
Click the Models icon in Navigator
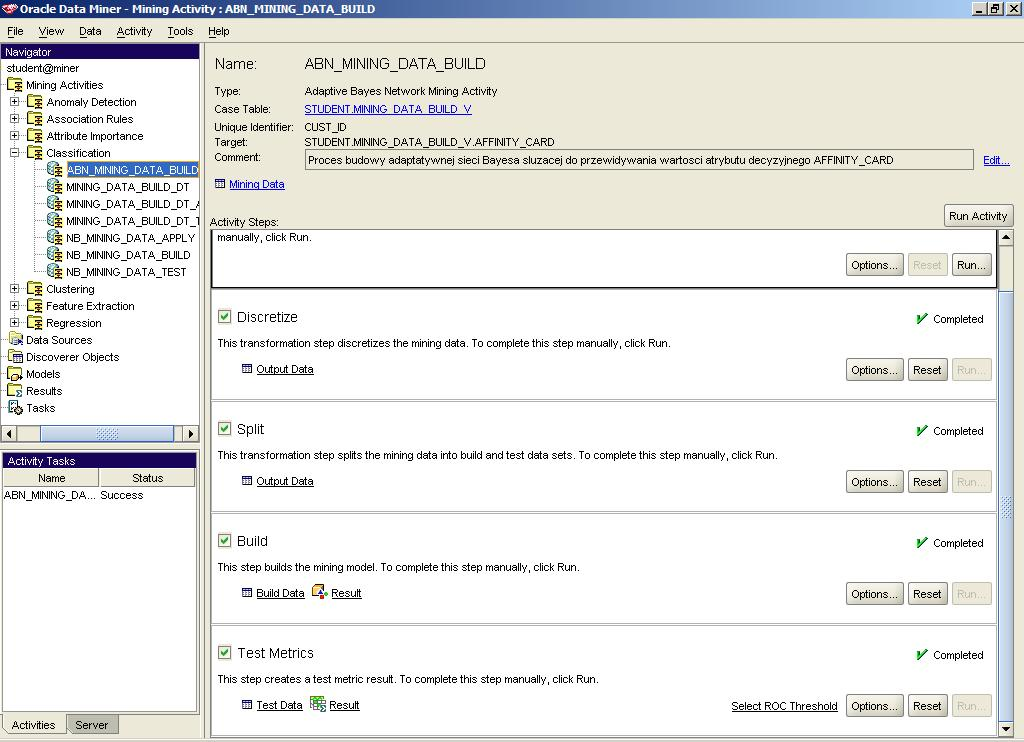click(15, 374)
